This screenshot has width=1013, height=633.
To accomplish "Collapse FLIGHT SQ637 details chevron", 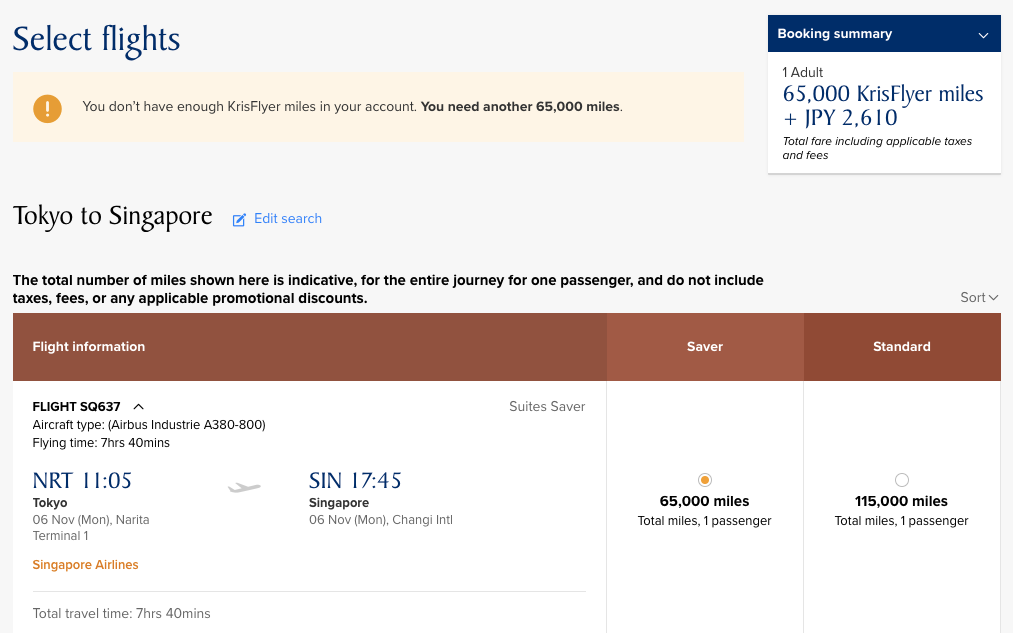I will tap(139, 406).
